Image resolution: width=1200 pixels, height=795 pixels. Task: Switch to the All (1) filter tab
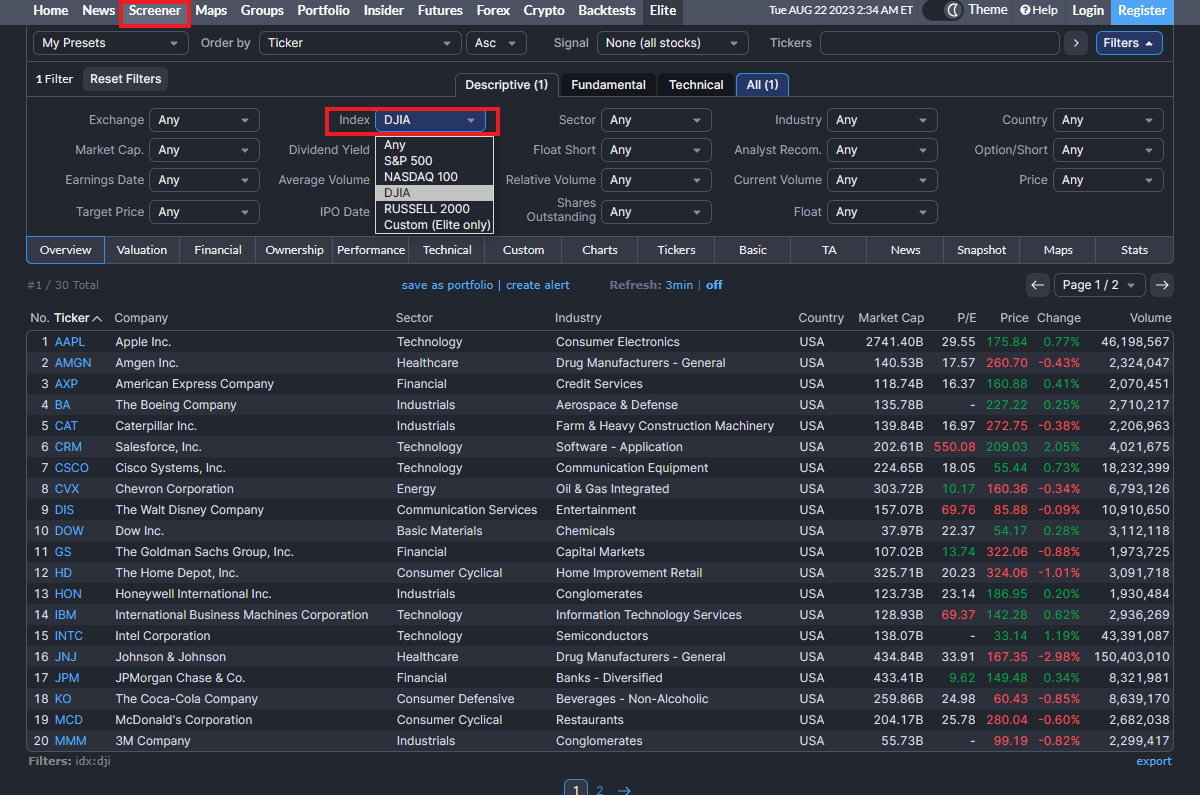tap(762, 85)
